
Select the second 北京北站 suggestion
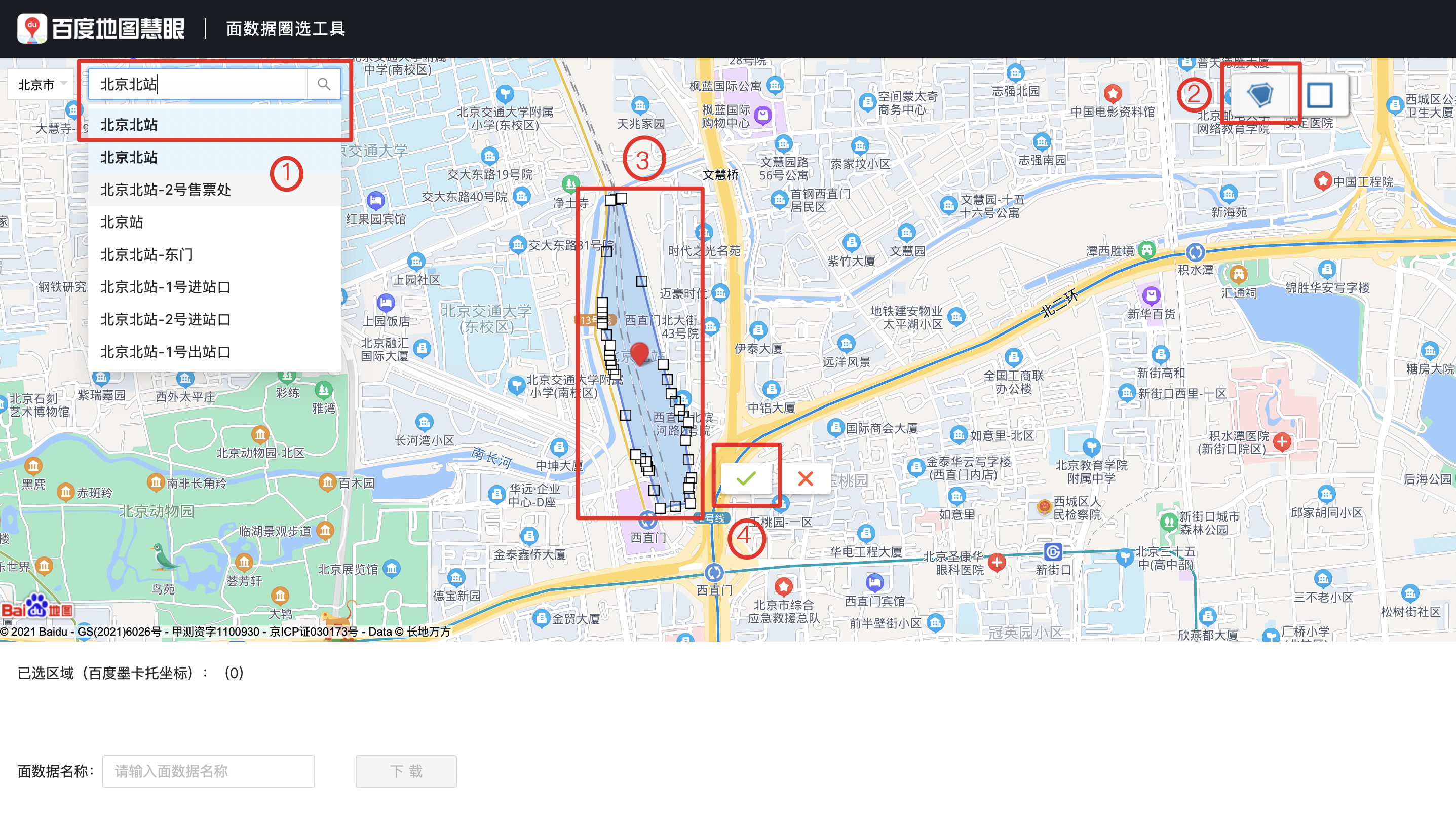(x=215, y=157)
